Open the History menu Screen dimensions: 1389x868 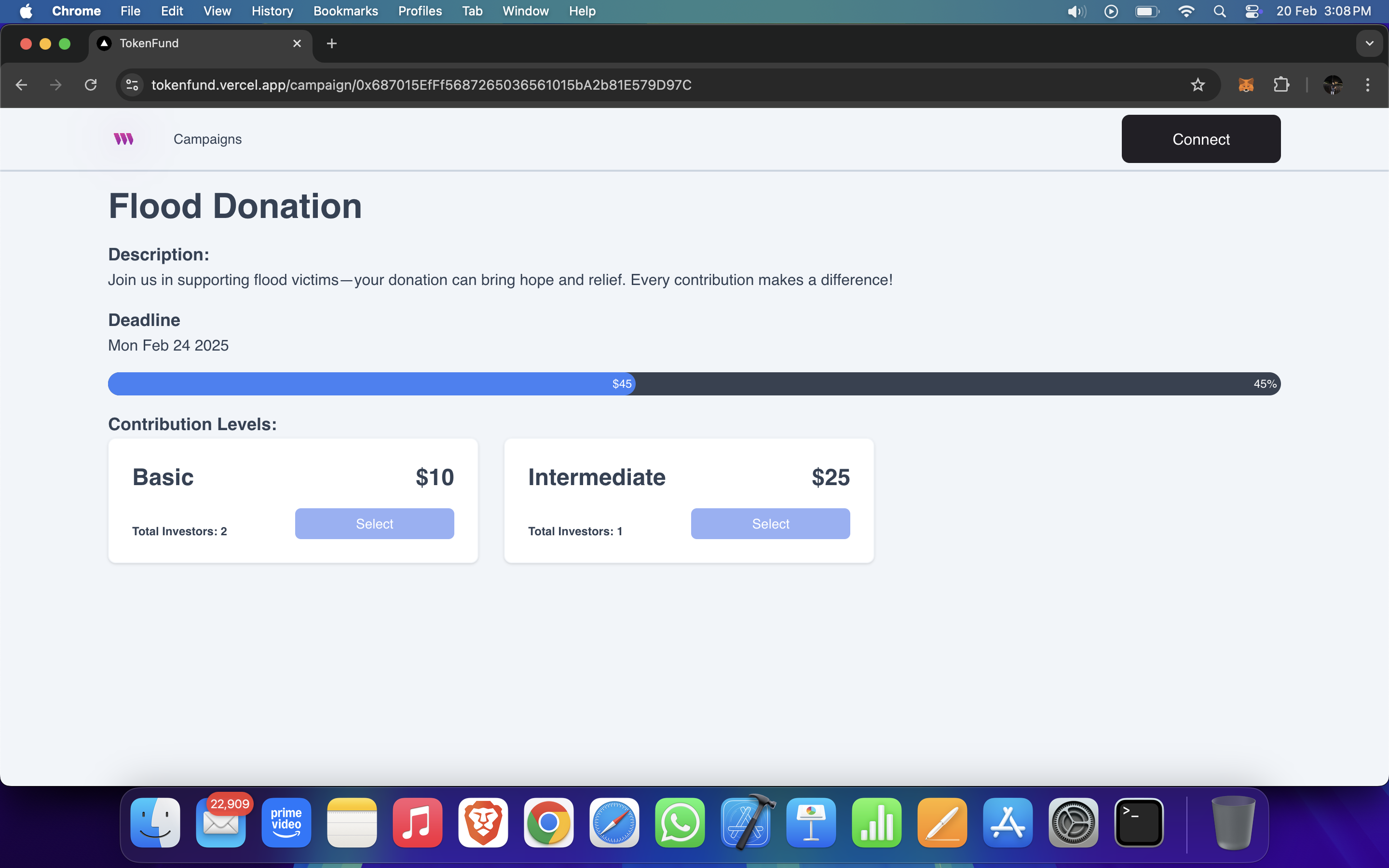(x=272, y=11)
